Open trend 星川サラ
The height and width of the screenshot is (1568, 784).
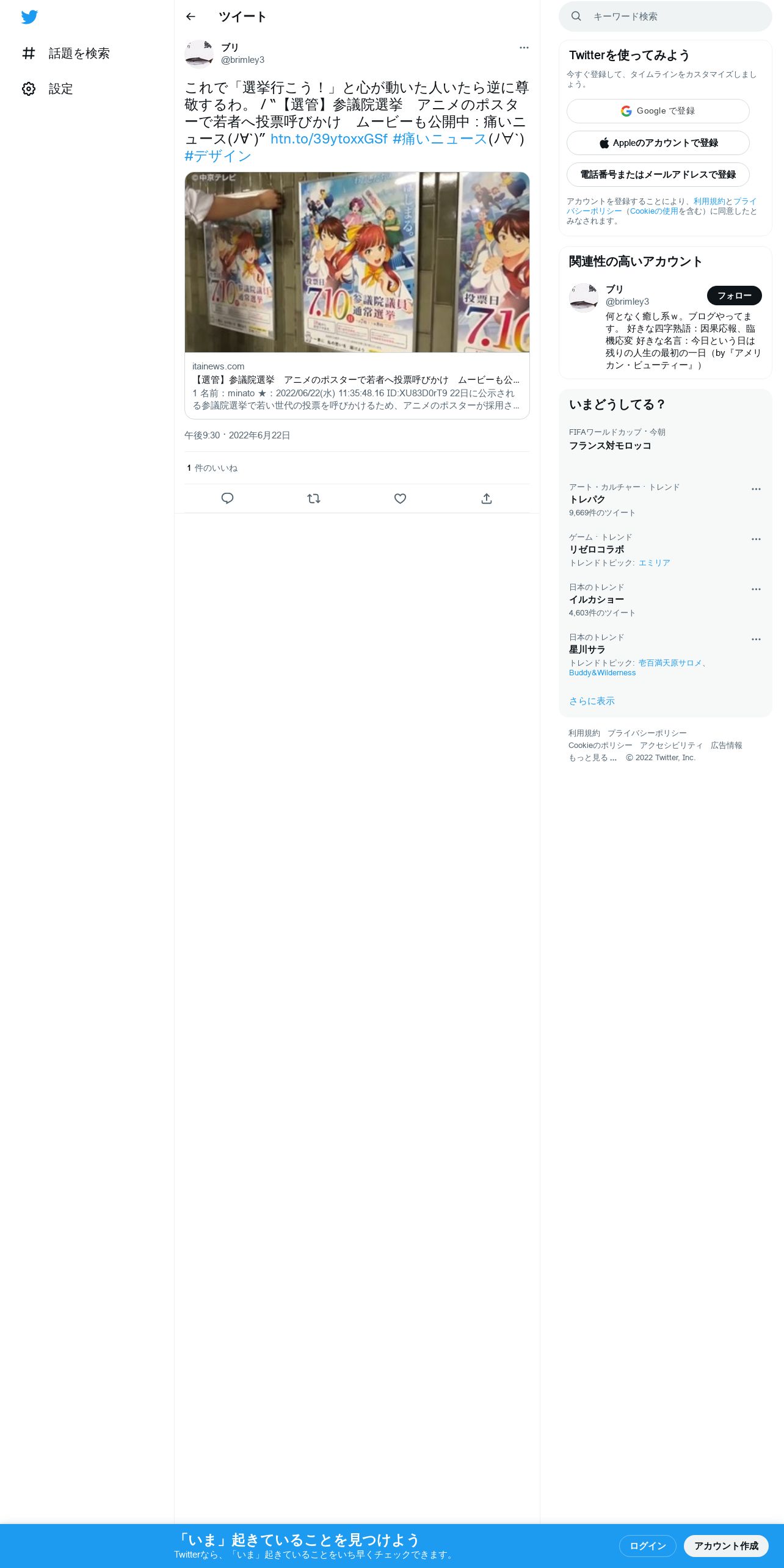click(x=587, y=650)
